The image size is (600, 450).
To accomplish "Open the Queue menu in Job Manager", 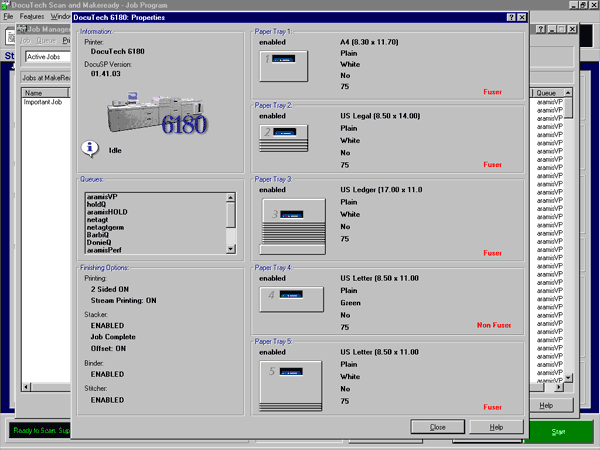I will tap(46, 41).
